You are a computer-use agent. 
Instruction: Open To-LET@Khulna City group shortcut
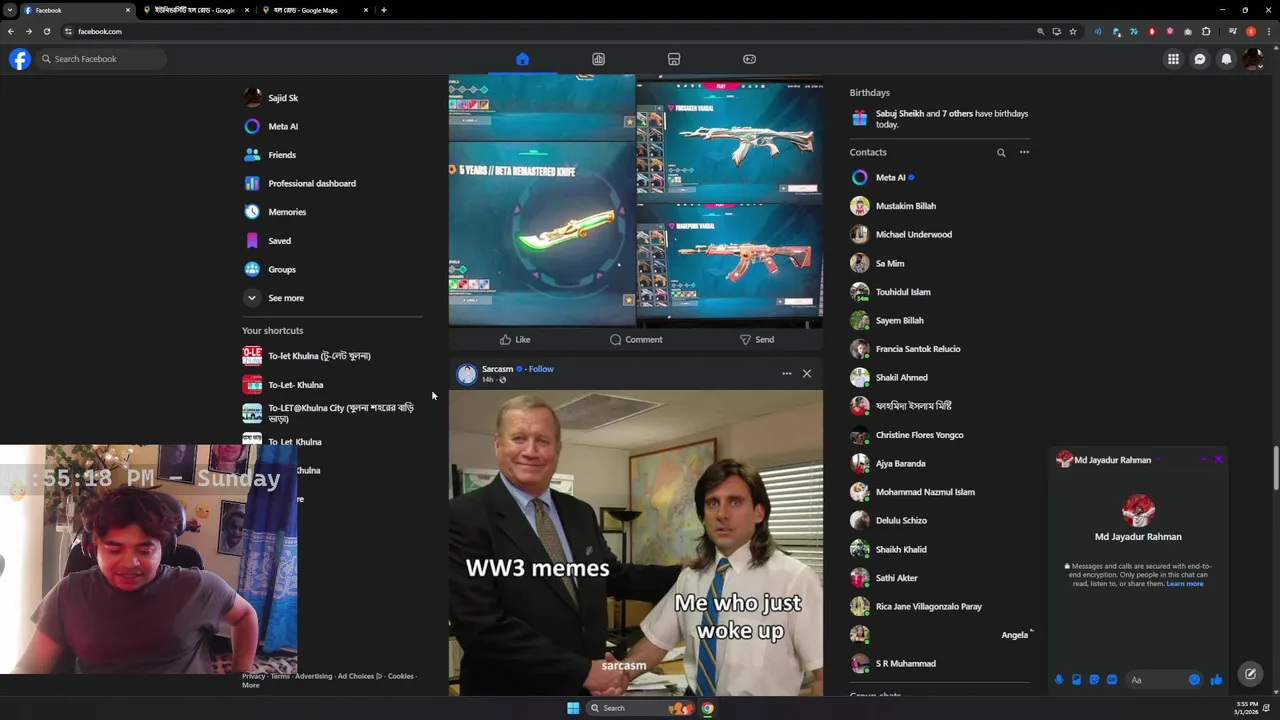pyautogui.click(x=332, y=413)
